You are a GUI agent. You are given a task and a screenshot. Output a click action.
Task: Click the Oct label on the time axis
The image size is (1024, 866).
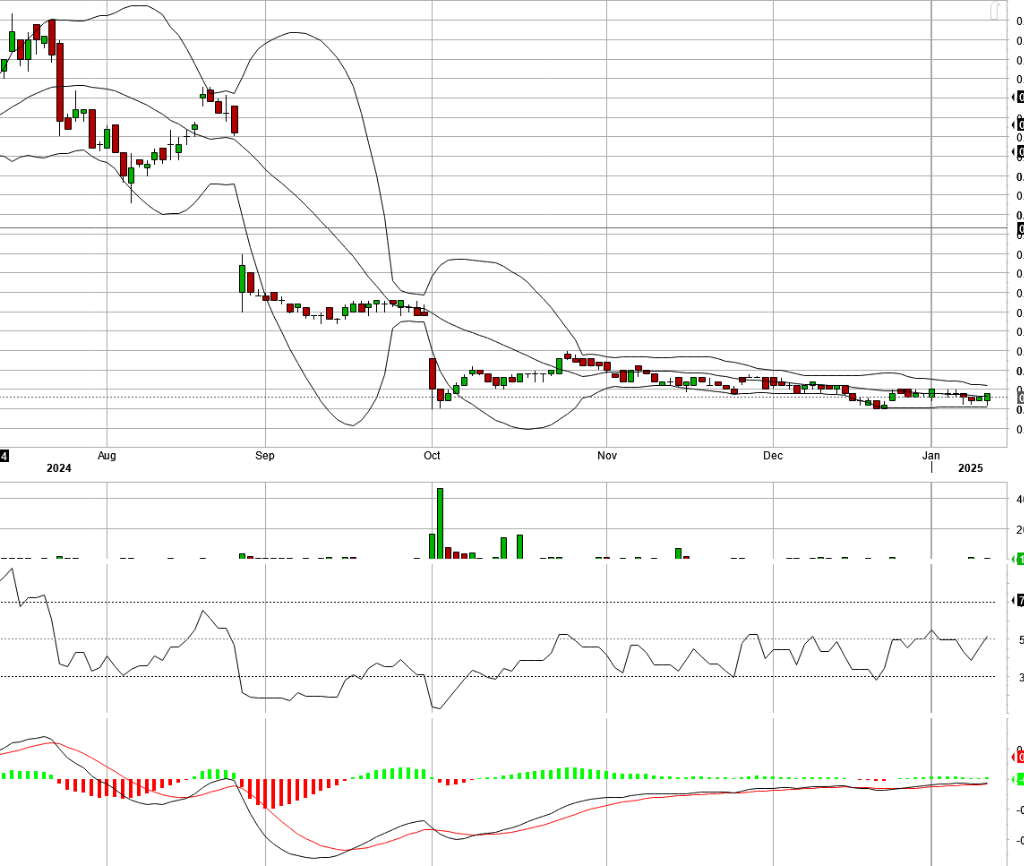point(432,455)
